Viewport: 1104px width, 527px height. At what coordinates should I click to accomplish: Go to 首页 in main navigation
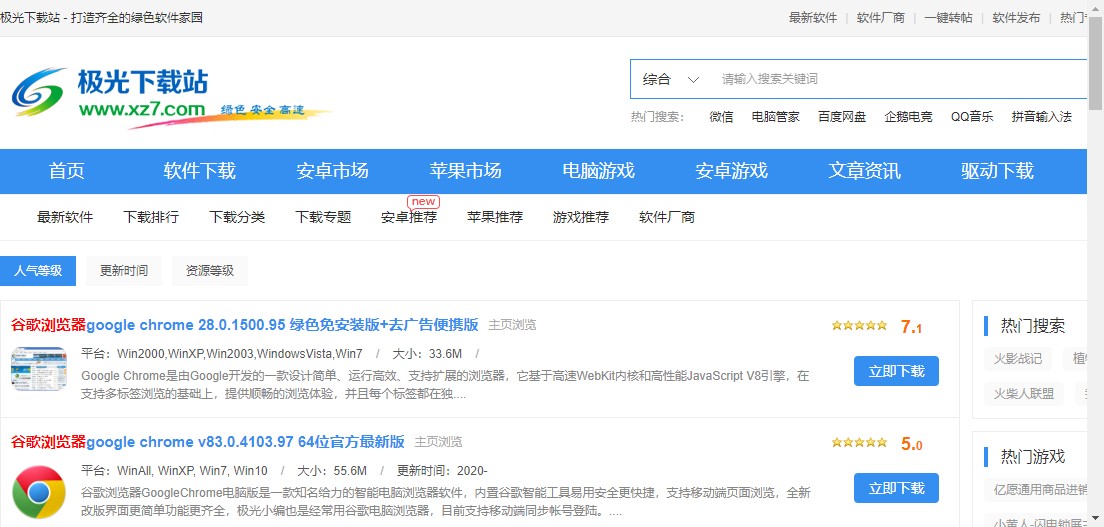point(66,171)
